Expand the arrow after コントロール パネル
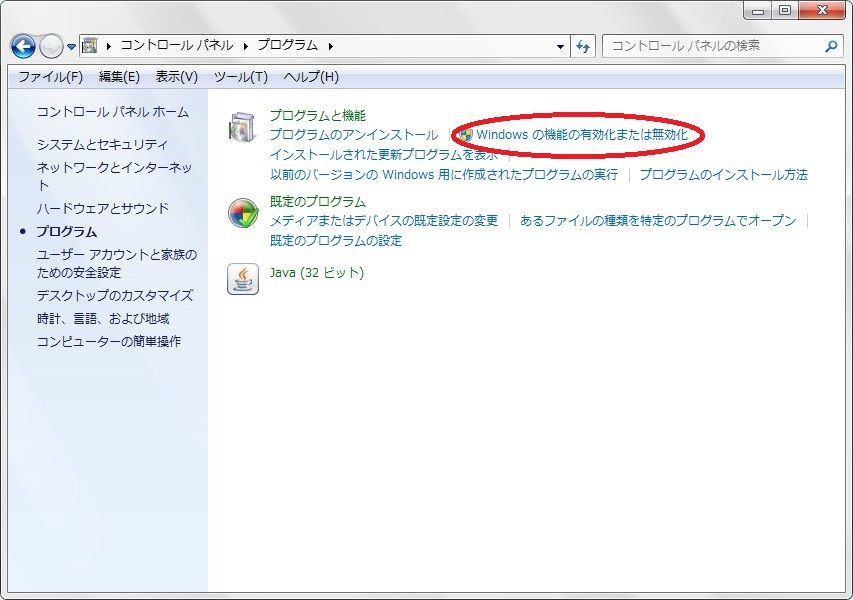Screen dimensions: 853x600 (x=245, y=46)
